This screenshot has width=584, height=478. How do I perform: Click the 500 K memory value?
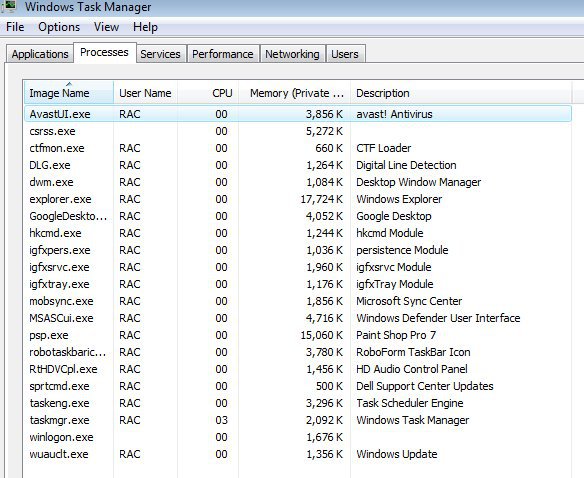(x=329, y=386)
